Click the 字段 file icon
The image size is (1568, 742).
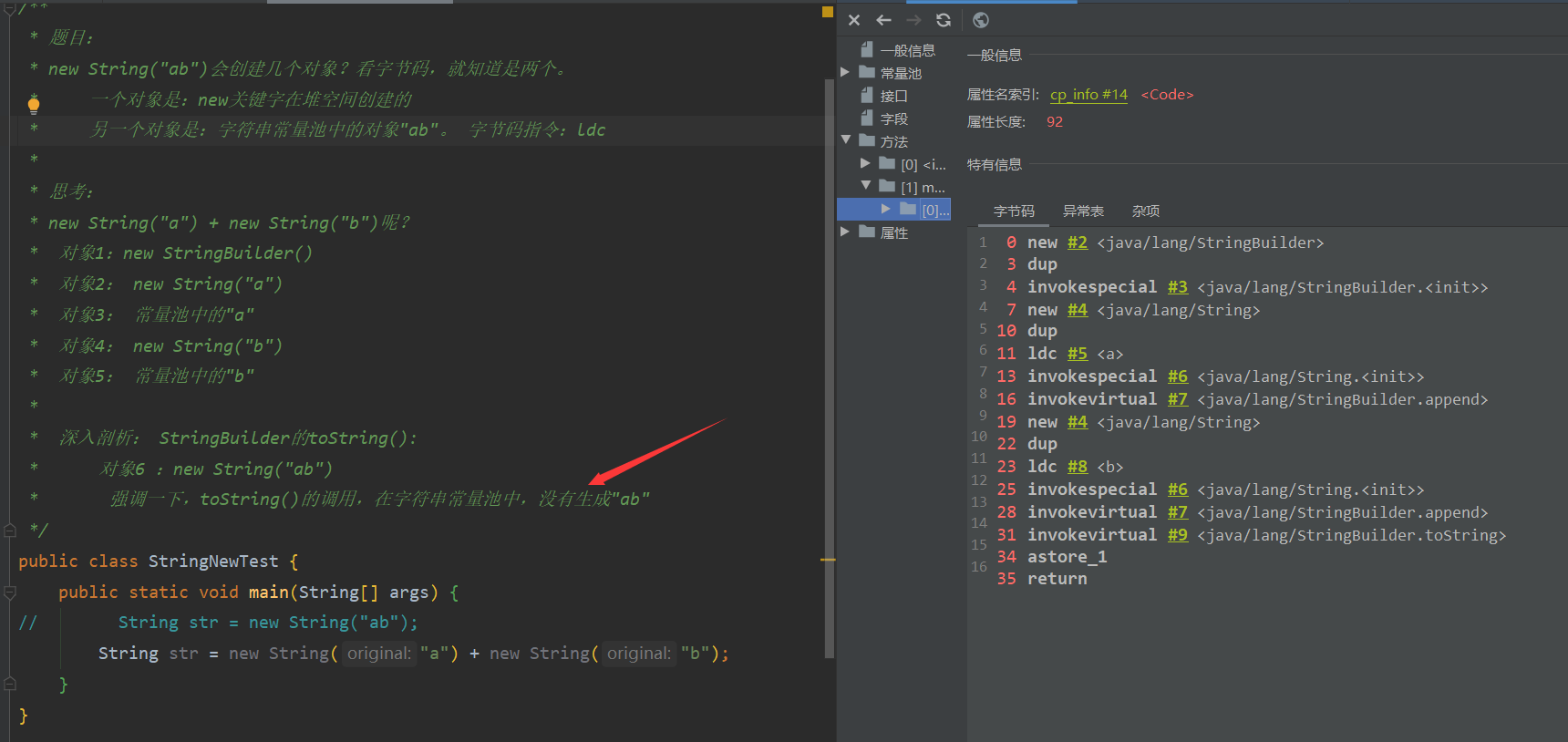coord(867,118)
